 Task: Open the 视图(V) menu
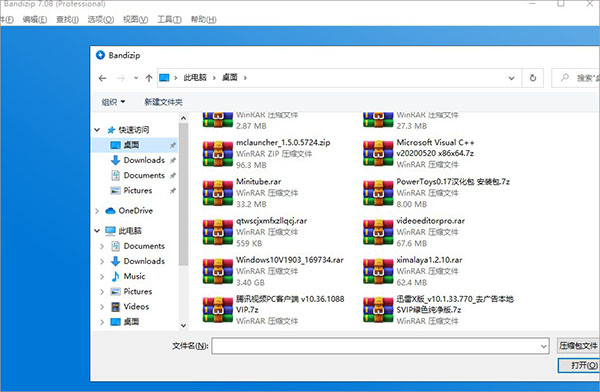(135, 20)
